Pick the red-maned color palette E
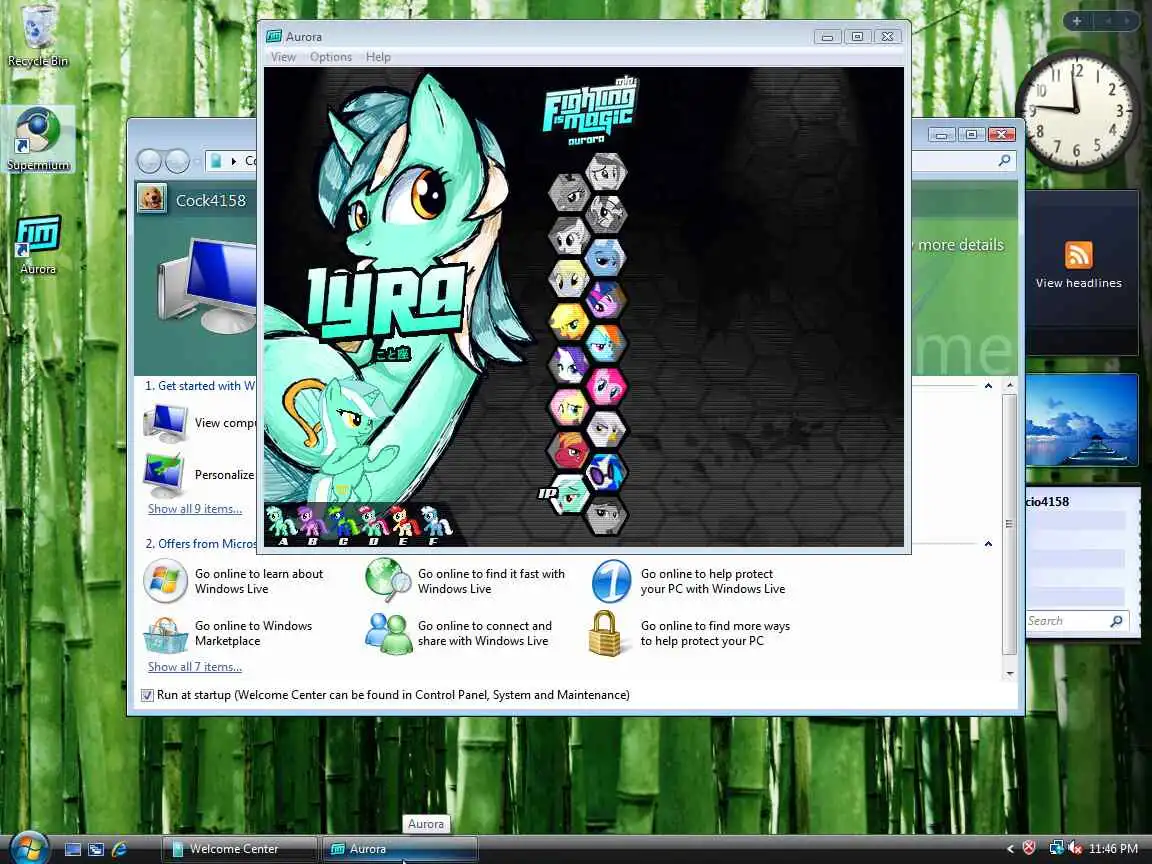The width and height of the screenshot is (1152, 864). click(403, 525)
